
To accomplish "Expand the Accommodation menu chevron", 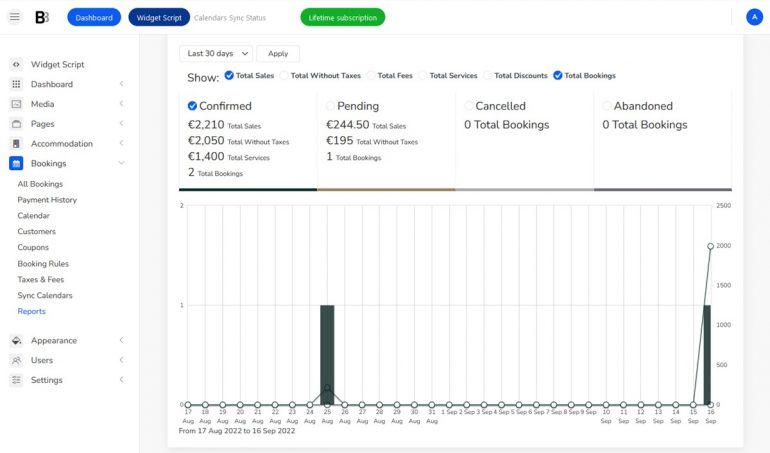I will click(x=121, y=144).
